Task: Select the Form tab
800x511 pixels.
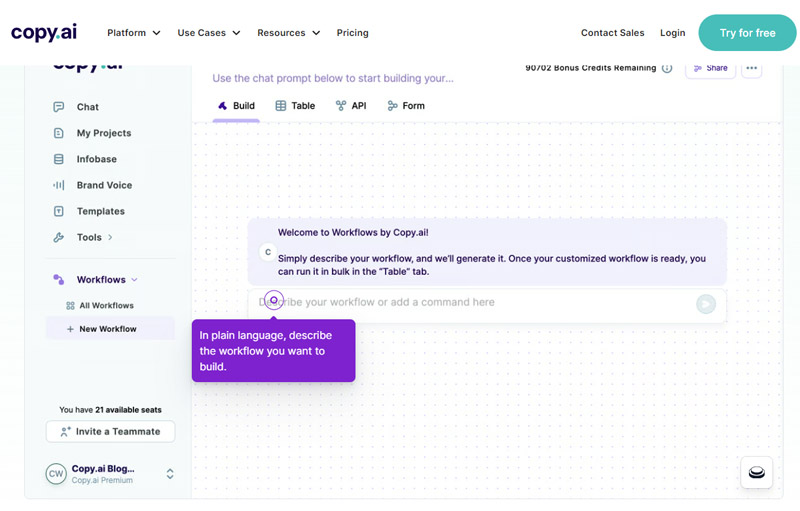Action: point(406,106)
